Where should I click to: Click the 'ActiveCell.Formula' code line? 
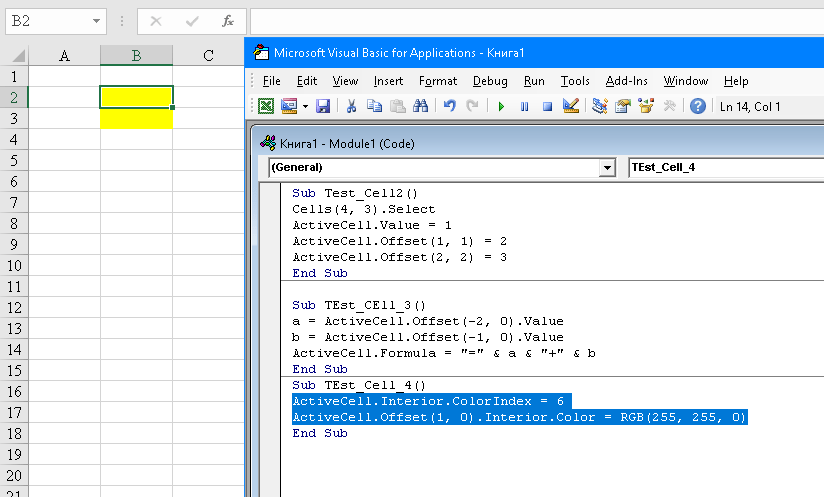[444, 353]
